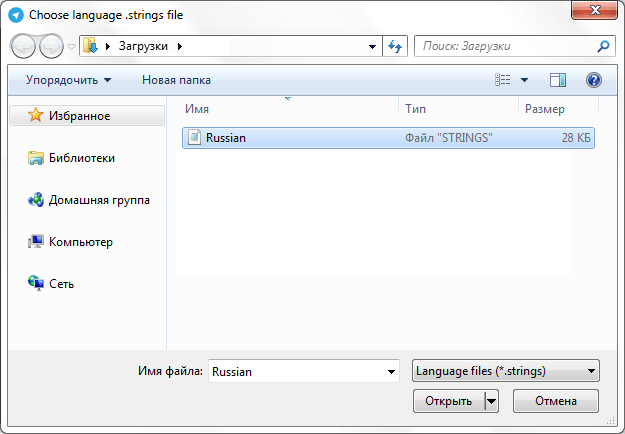Select Домашняя группа in sidebar

[x=98, y=200]
